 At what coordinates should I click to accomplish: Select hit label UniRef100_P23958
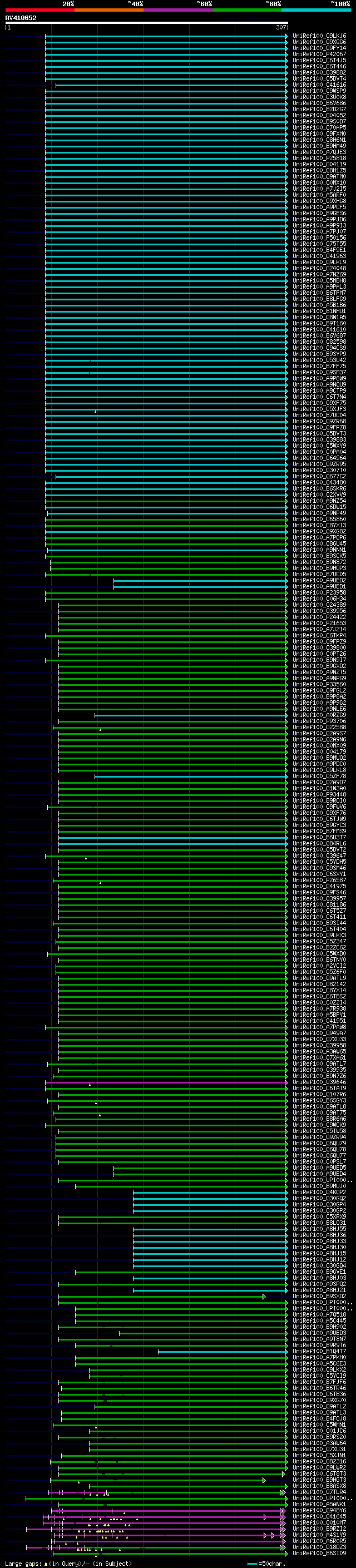click(x=319, y=592)
